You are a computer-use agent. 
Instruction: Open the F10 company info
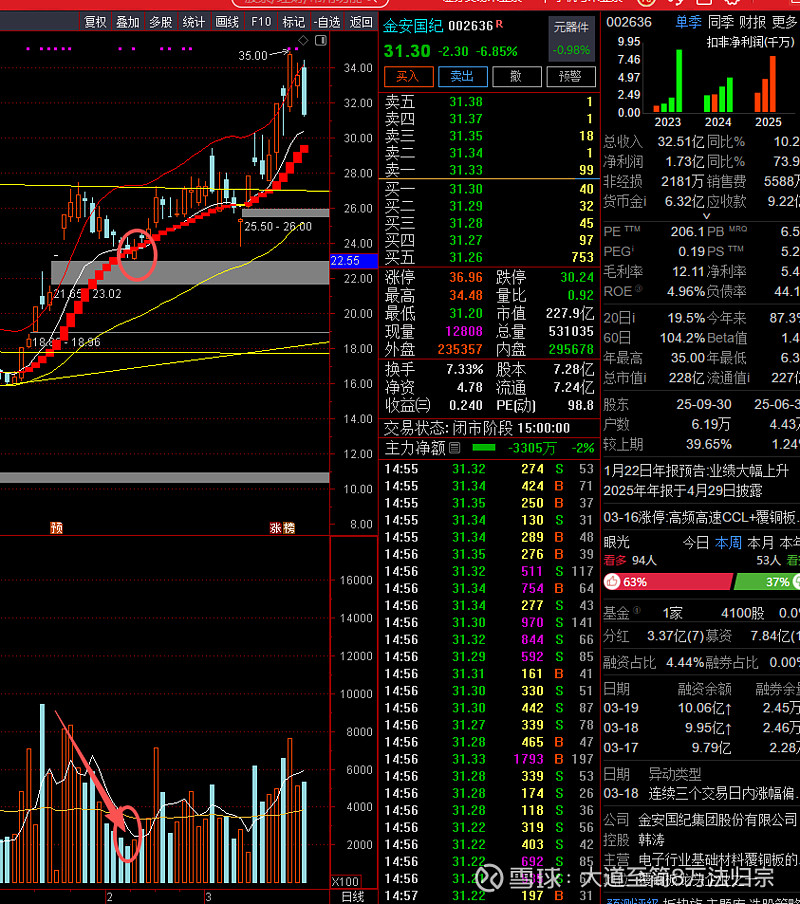(261, 22)
